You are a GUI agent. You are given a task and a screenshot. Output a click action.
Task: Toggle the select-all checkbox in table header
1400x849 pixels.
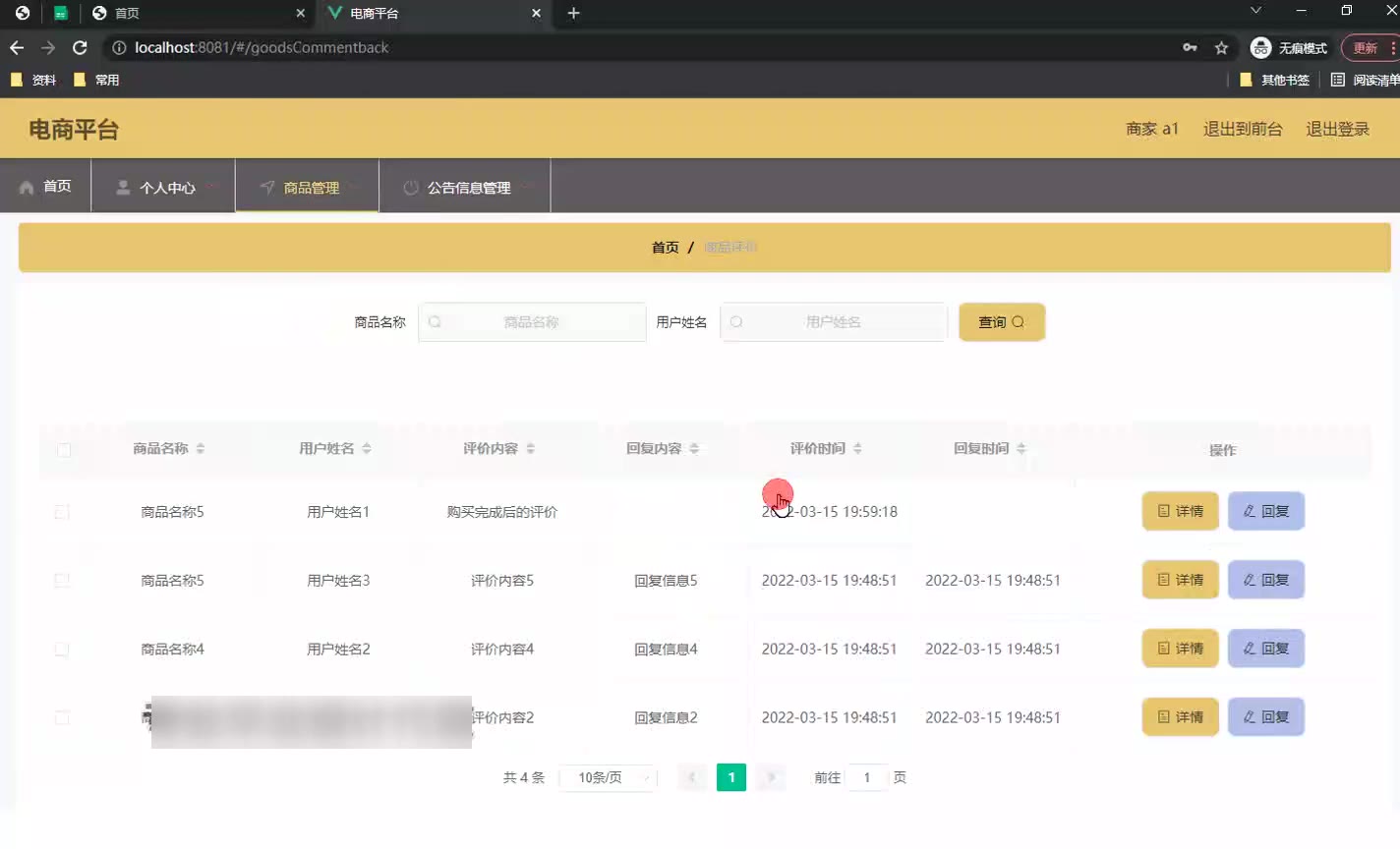(x=64, y=450)
